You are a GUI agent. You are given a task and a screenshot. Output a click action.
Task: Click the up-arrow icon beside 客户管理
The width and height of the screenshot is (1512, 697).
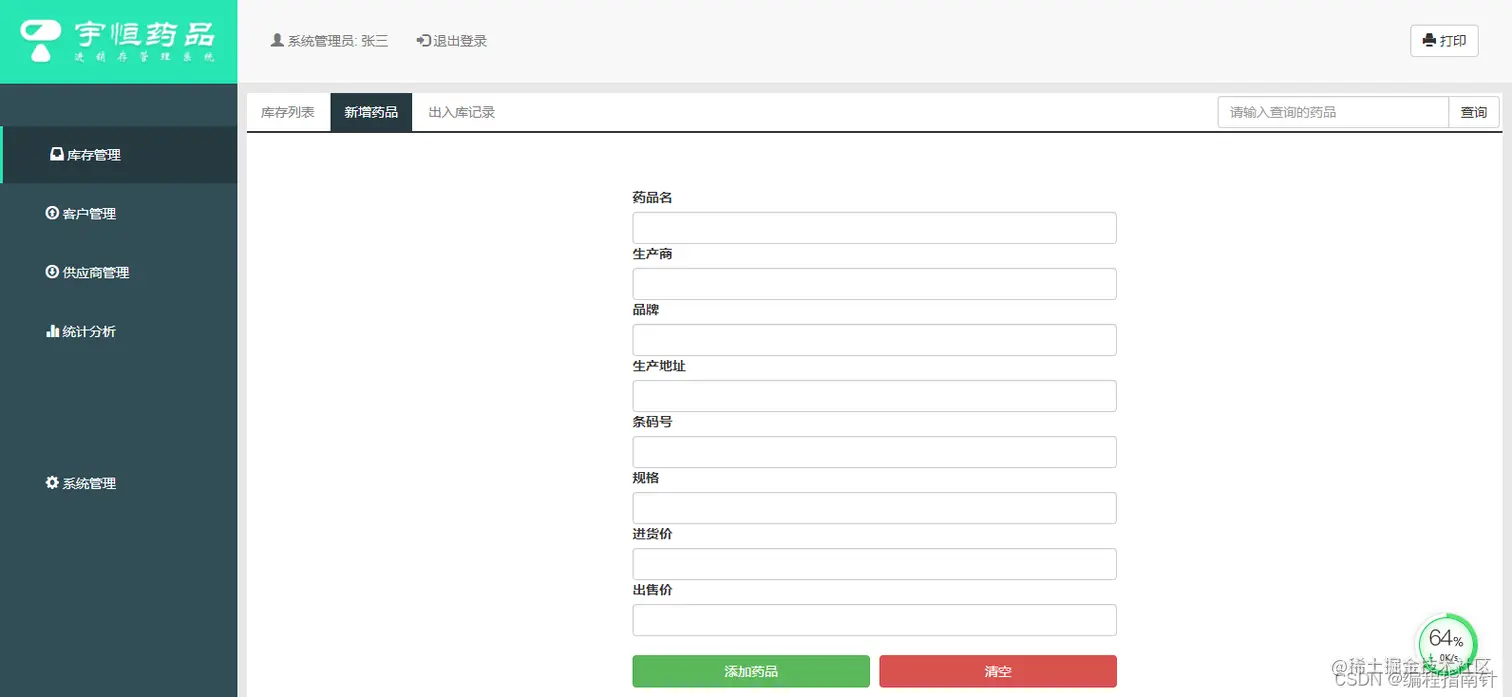click(x=52, y=213)
